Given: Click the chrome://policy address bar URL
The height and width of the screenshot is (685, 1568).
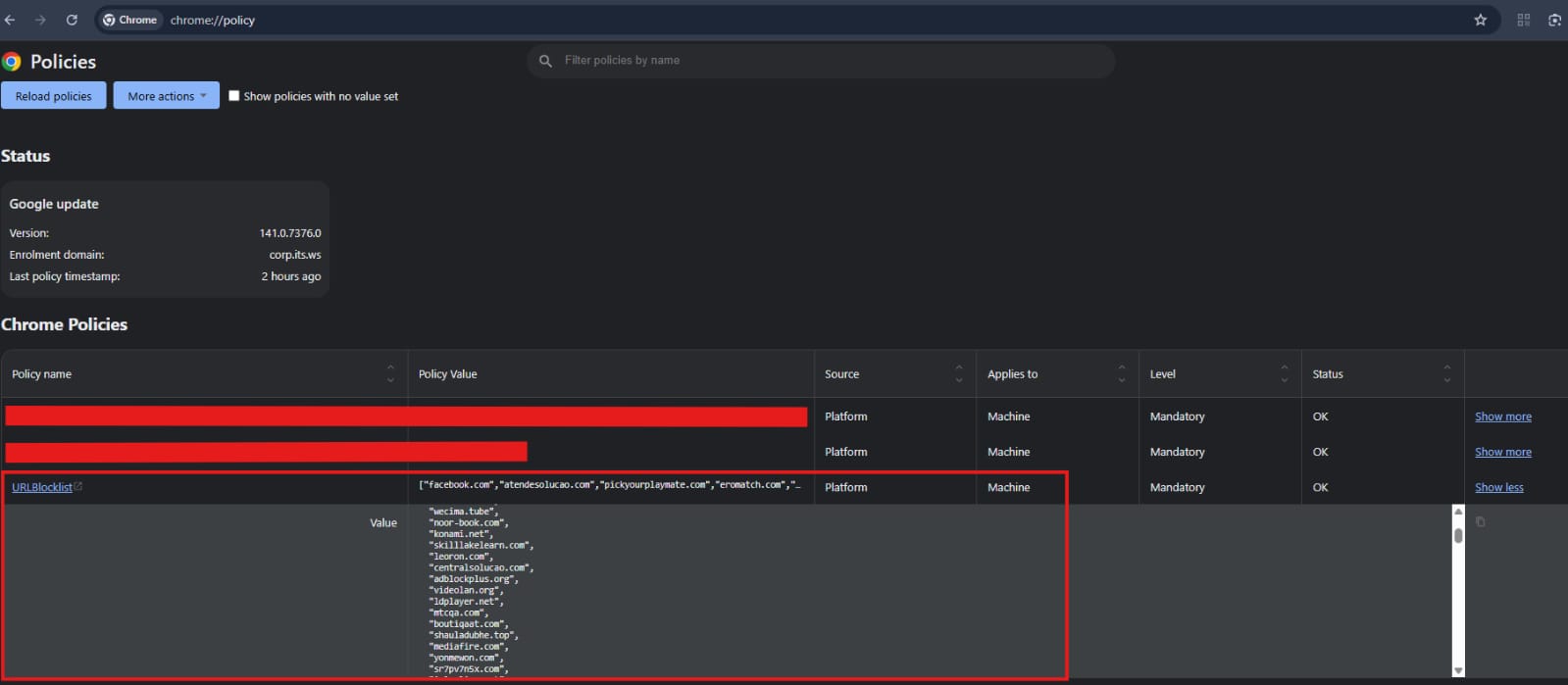Looking at the screenshot, I should pyautogui.click(x=213, y=20).
